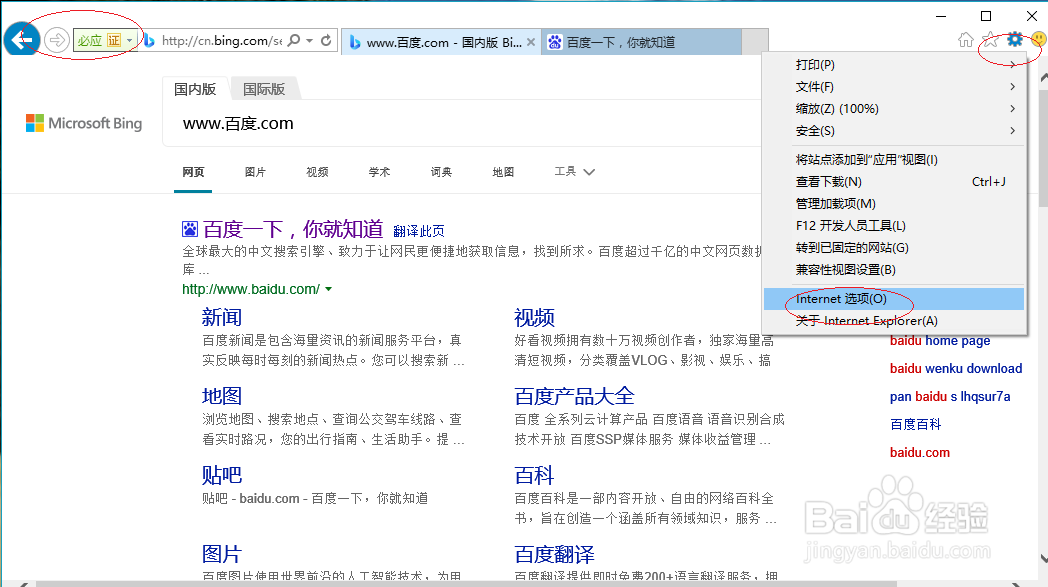The image size is (1048, 587).
Task: Select the 地图 results tab
Action: 503,172
